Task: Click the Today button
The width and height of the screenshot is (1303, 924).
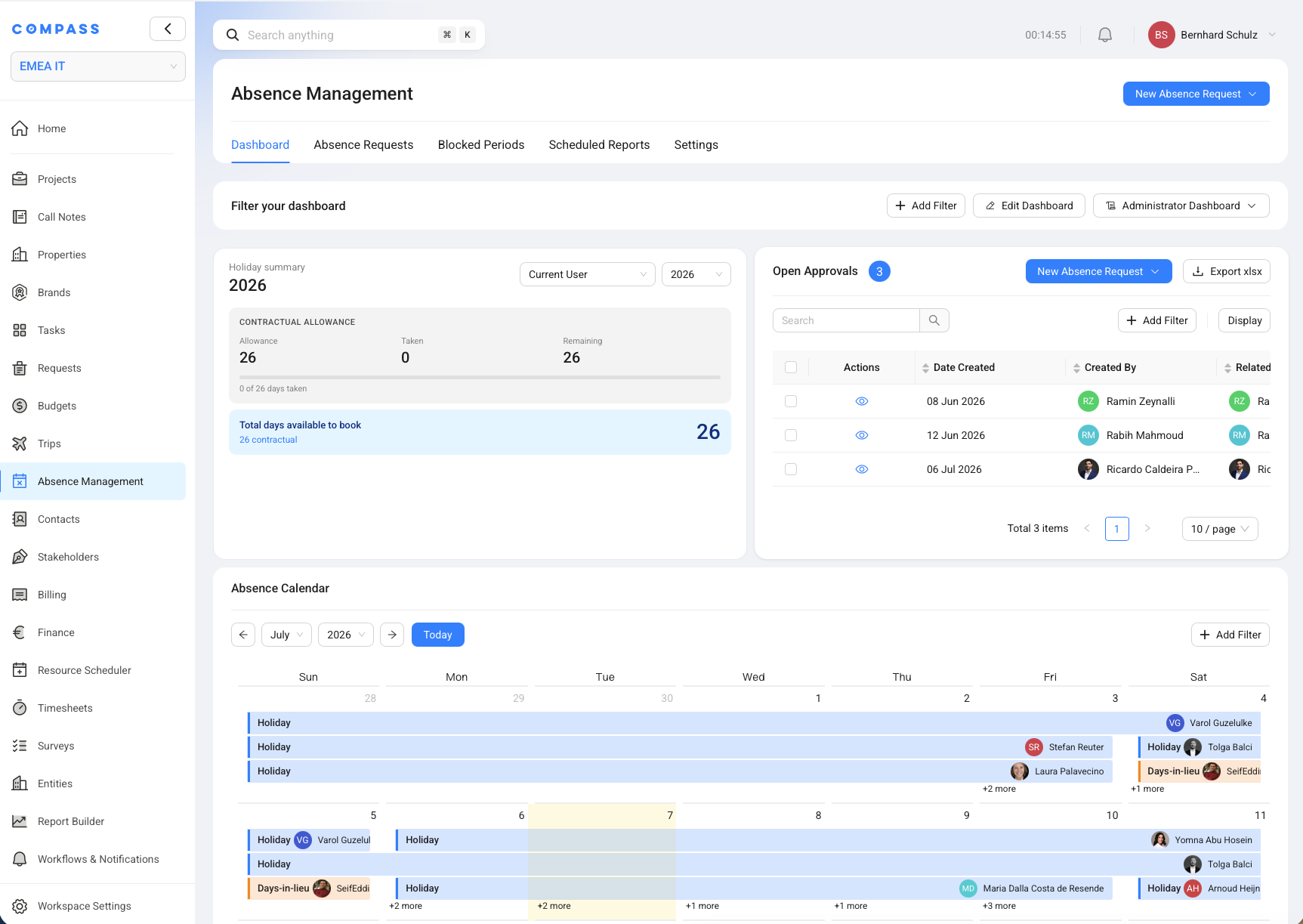Action: 438,635
